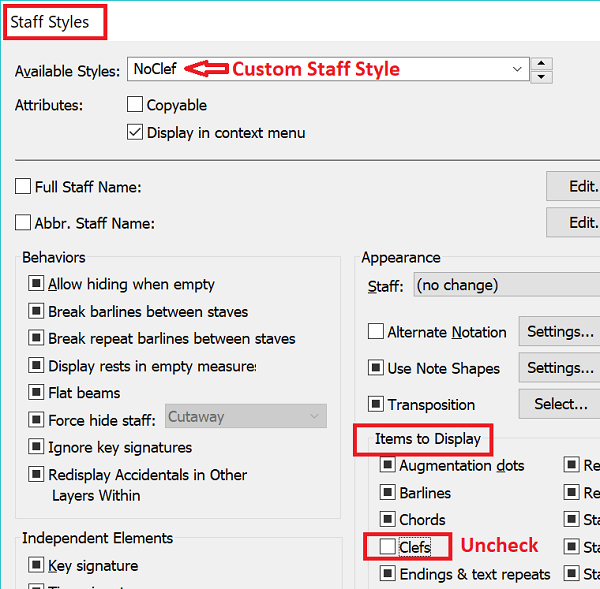Toggle the Flat beams checkbox

(37, 393)
